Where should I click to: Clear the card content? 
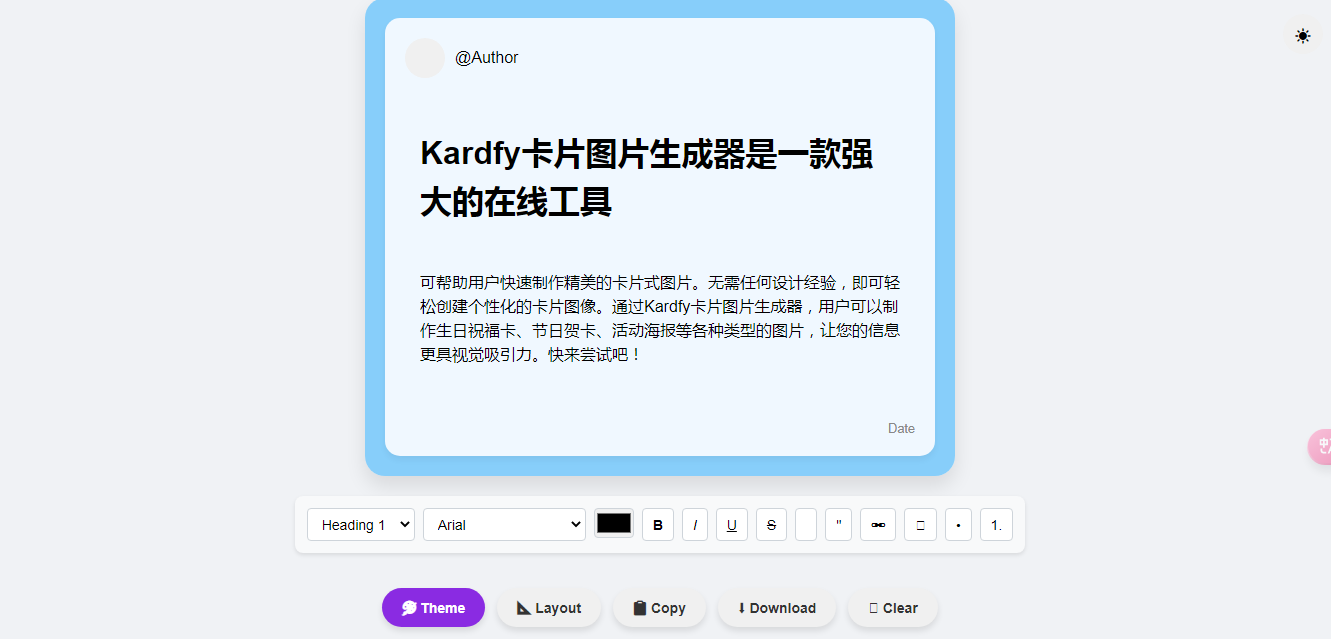892,607
